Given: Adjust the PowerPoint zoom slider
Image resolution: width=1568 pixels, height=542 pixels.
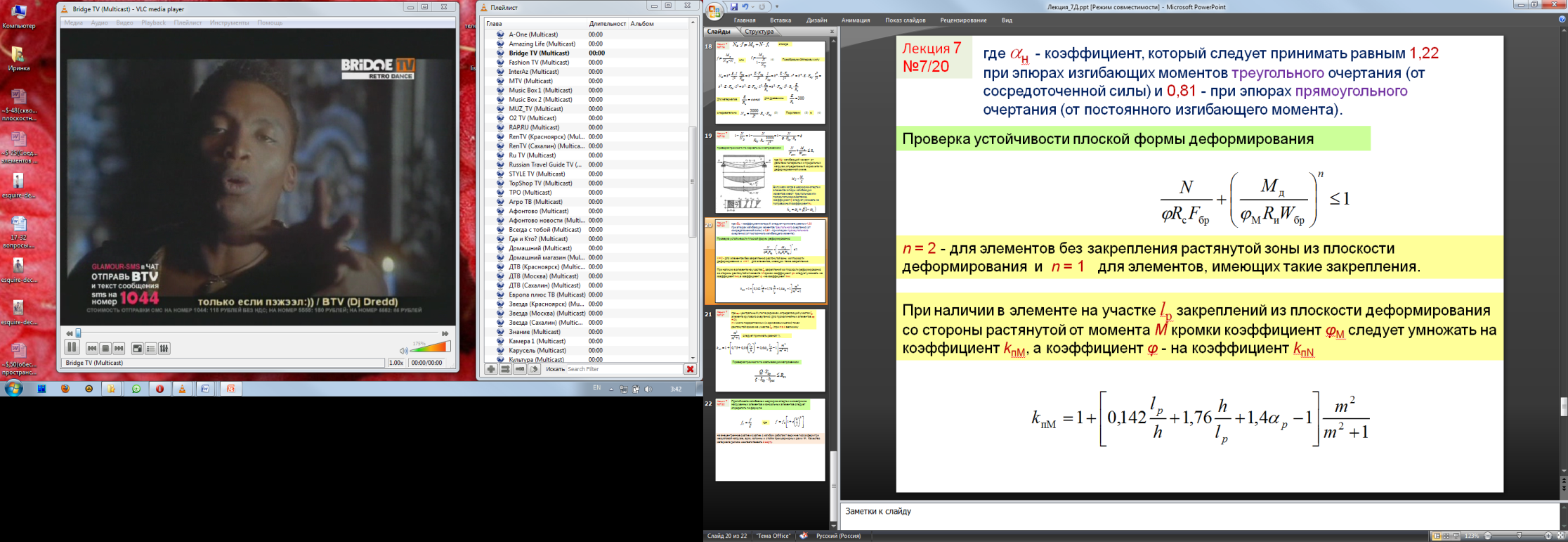Looking at the screenshot, I should click(1519, 536).
